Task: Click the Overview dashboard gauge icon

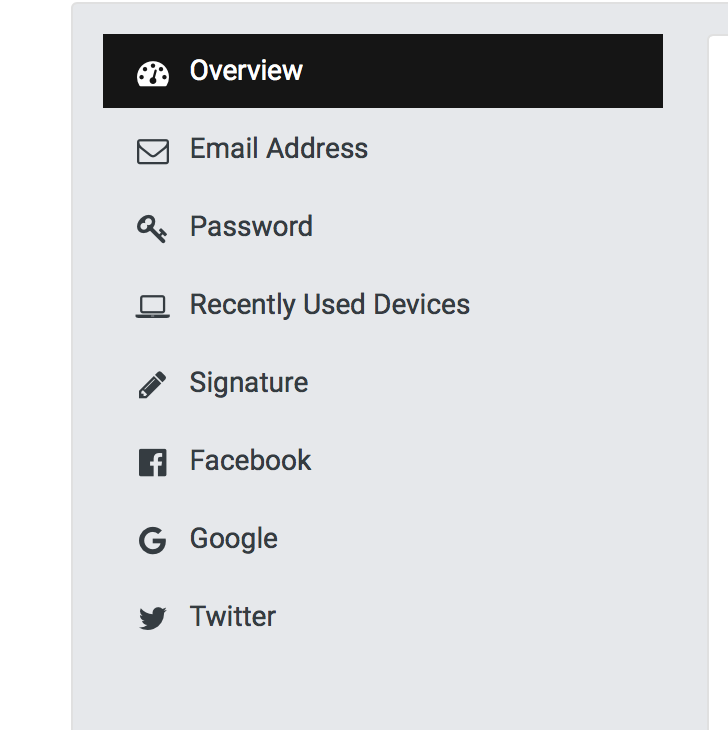Action: click(153, 73)
